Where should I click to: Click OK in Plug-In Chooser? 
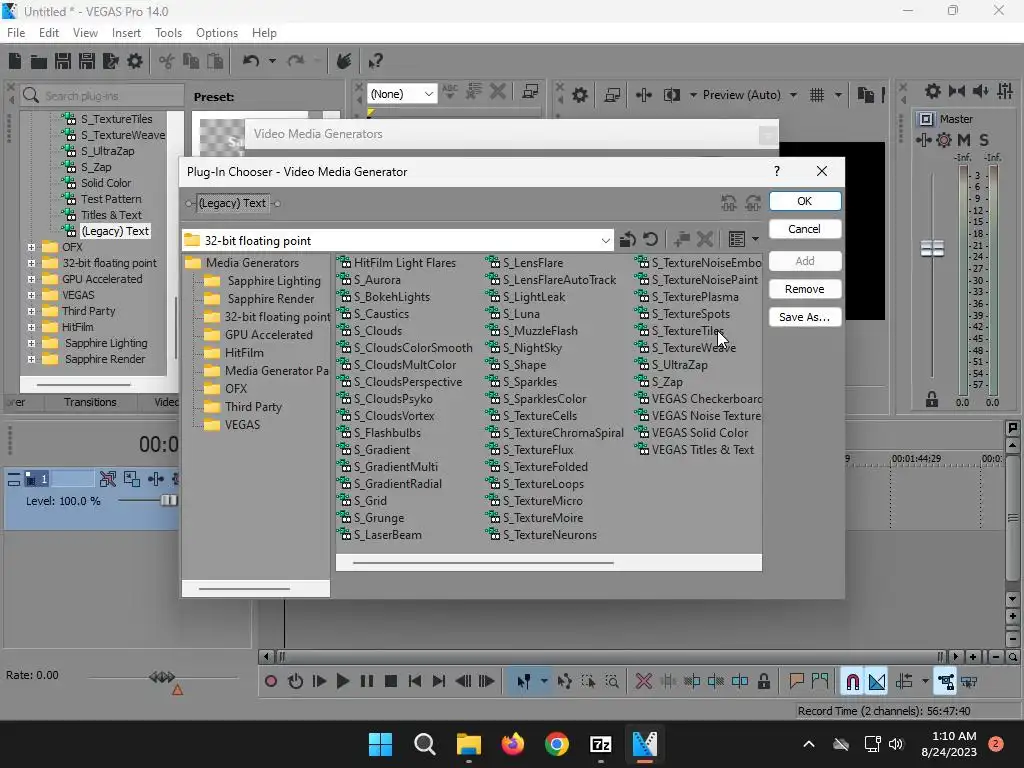click(805, 201)
